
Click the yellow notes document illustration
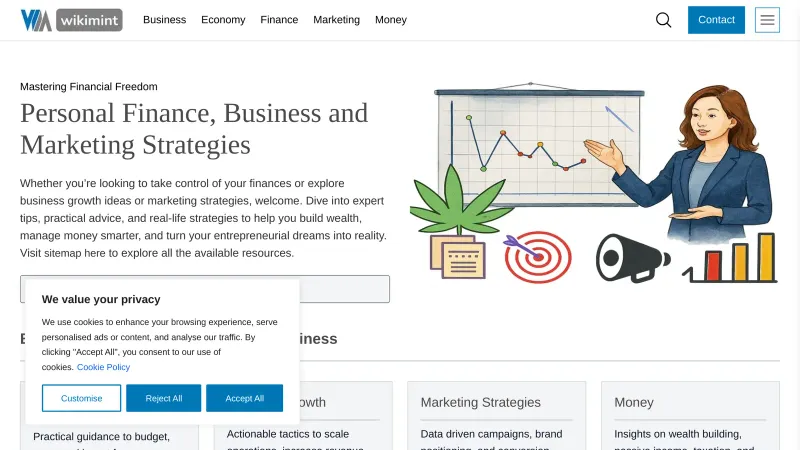tap(458, 258)
